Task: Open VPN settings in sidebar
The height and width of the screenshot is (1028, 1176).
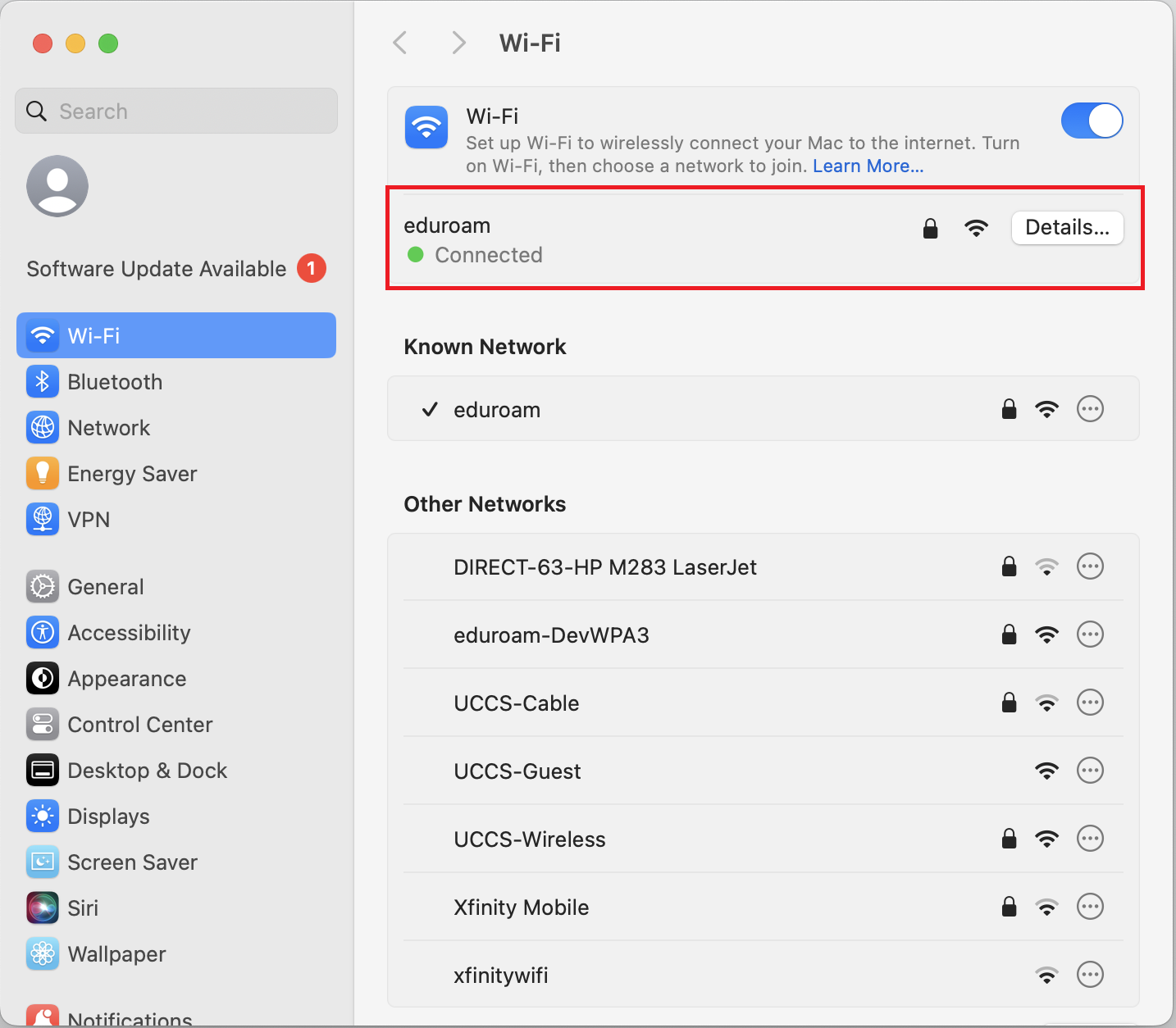Action: [x=176, y=520]
